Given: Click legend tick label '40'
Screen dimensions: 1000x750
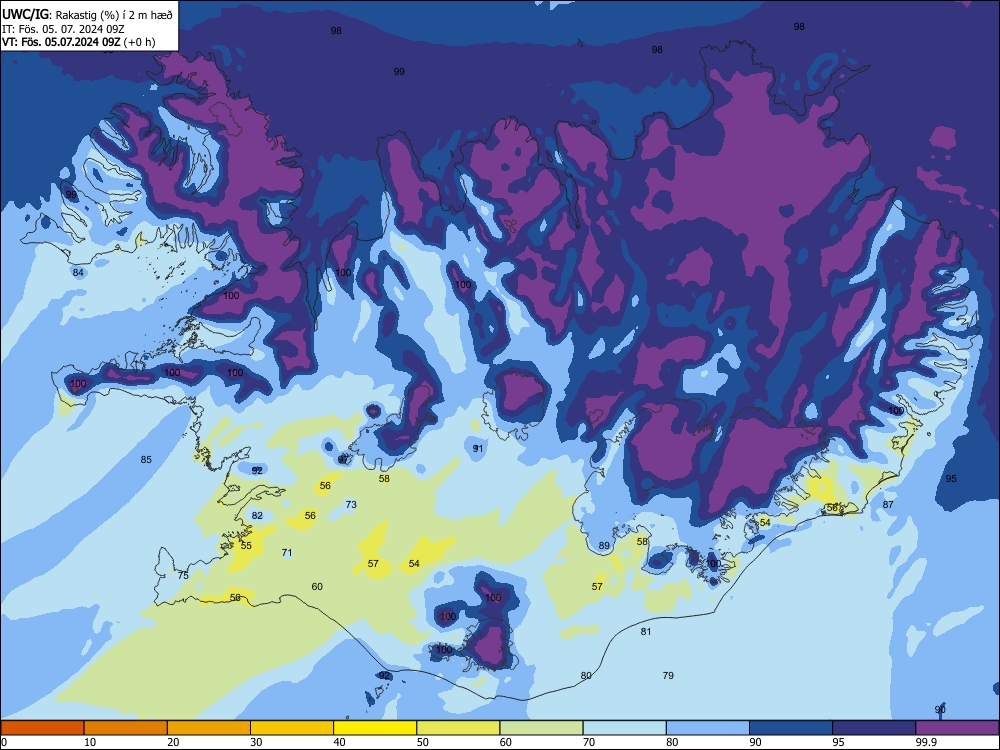Looking at the screenshot, I should coord(340,742).
